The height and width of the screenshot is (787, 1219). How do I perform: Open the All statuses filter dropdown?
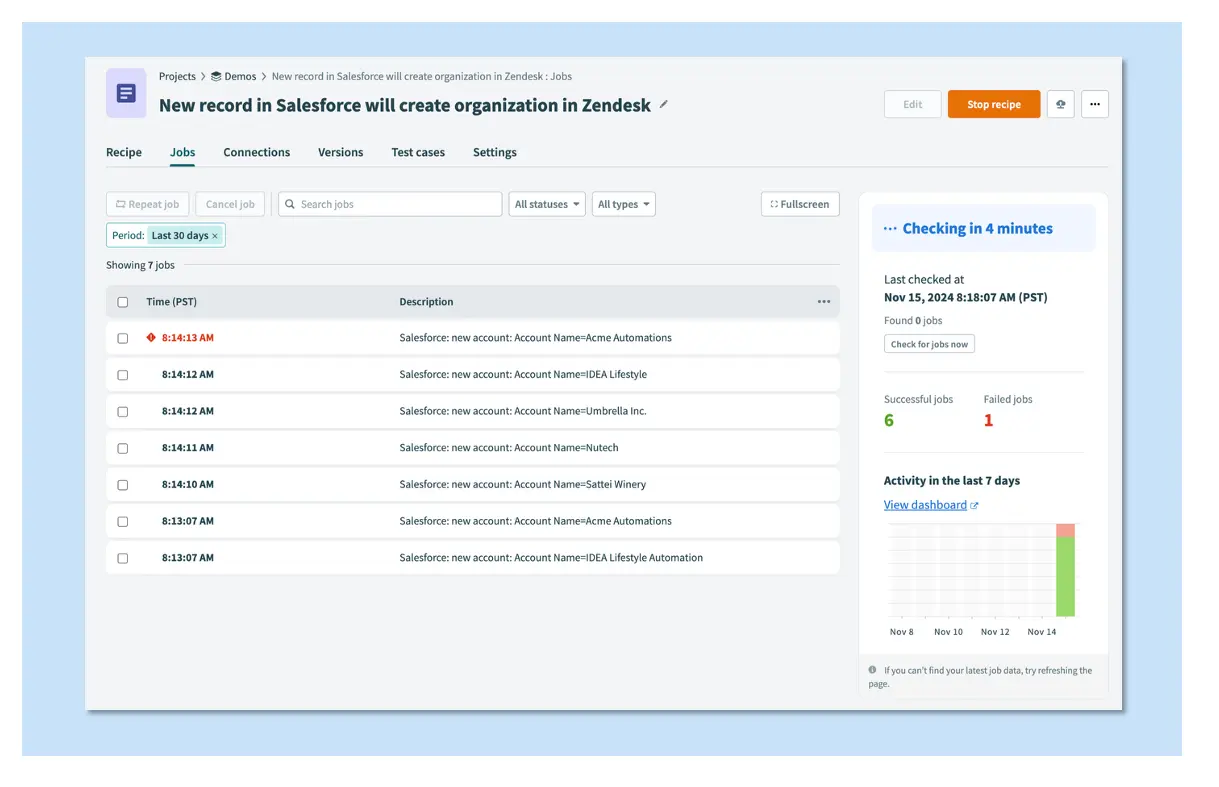coord(546,204)
